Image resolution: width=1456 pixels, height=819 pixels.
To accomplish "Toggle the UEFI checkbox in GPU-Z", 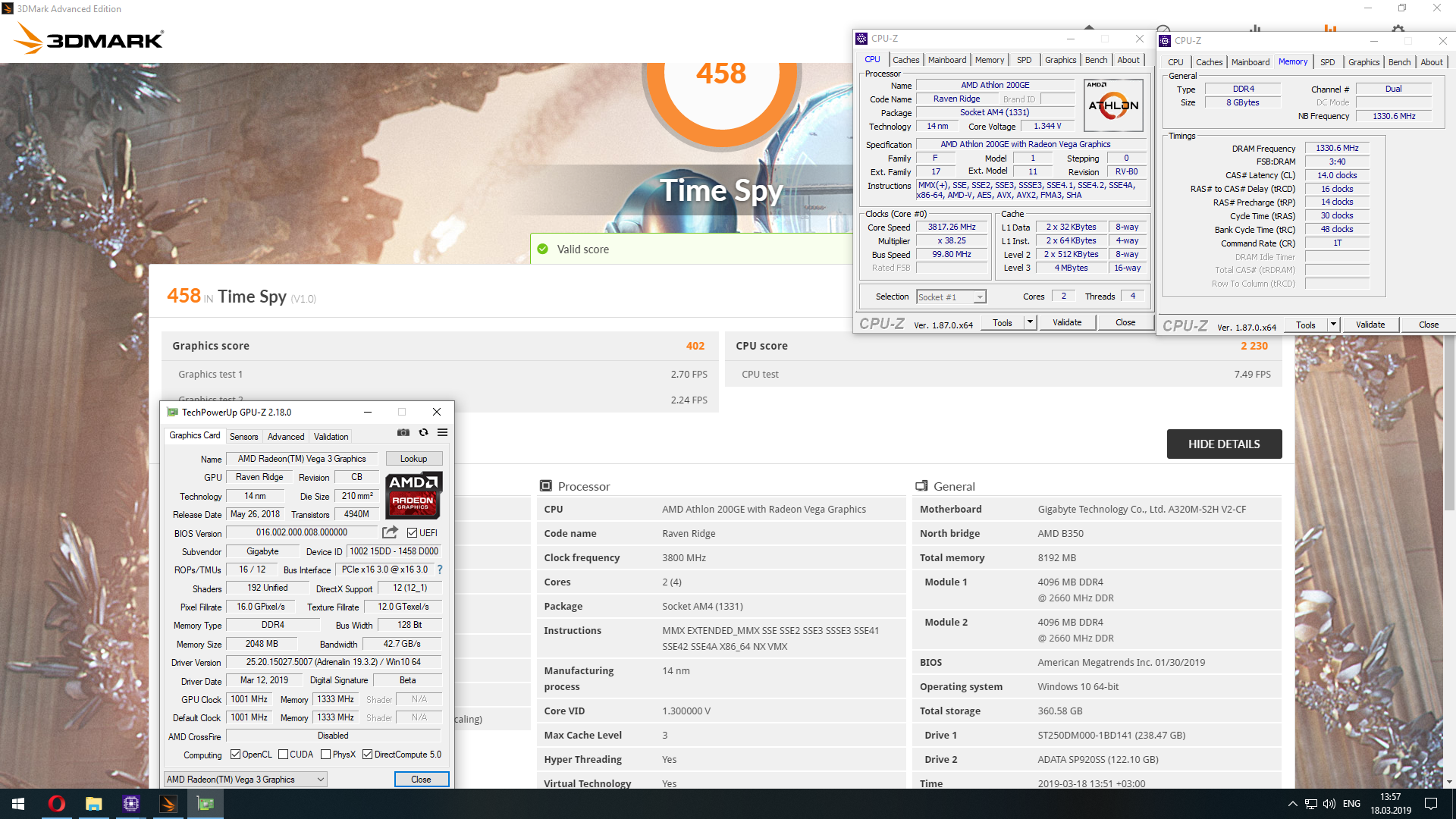I will click(413, 532).
